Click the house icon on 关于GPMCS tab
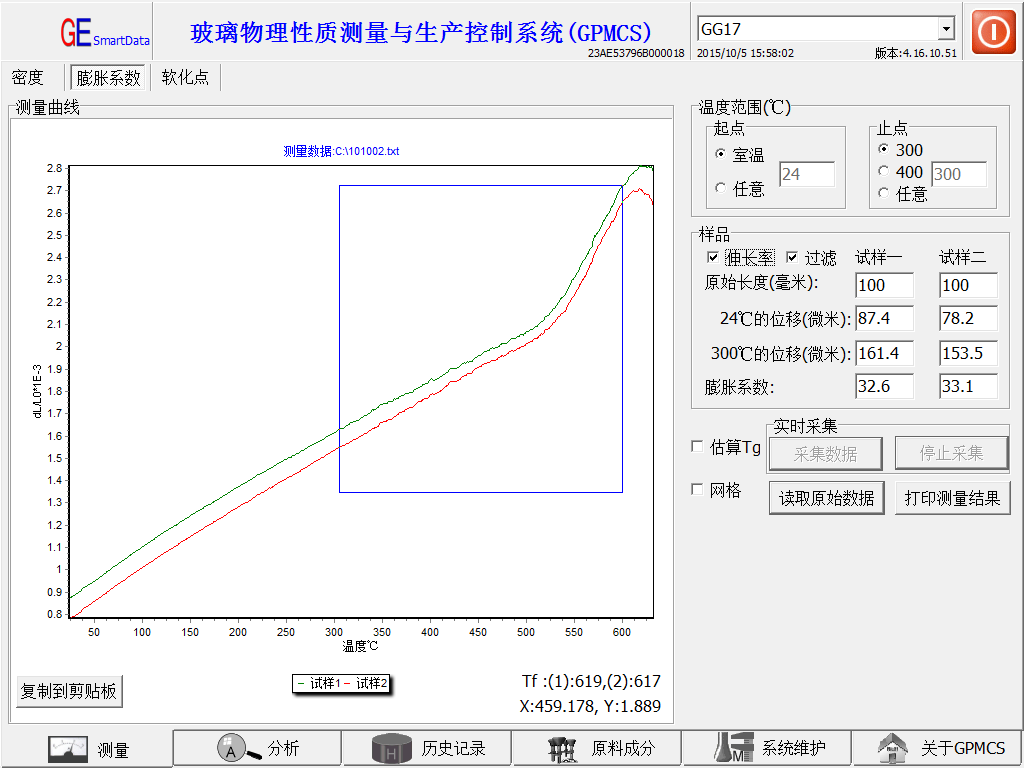Screen dimensions: 1024x768 (893, 748)
